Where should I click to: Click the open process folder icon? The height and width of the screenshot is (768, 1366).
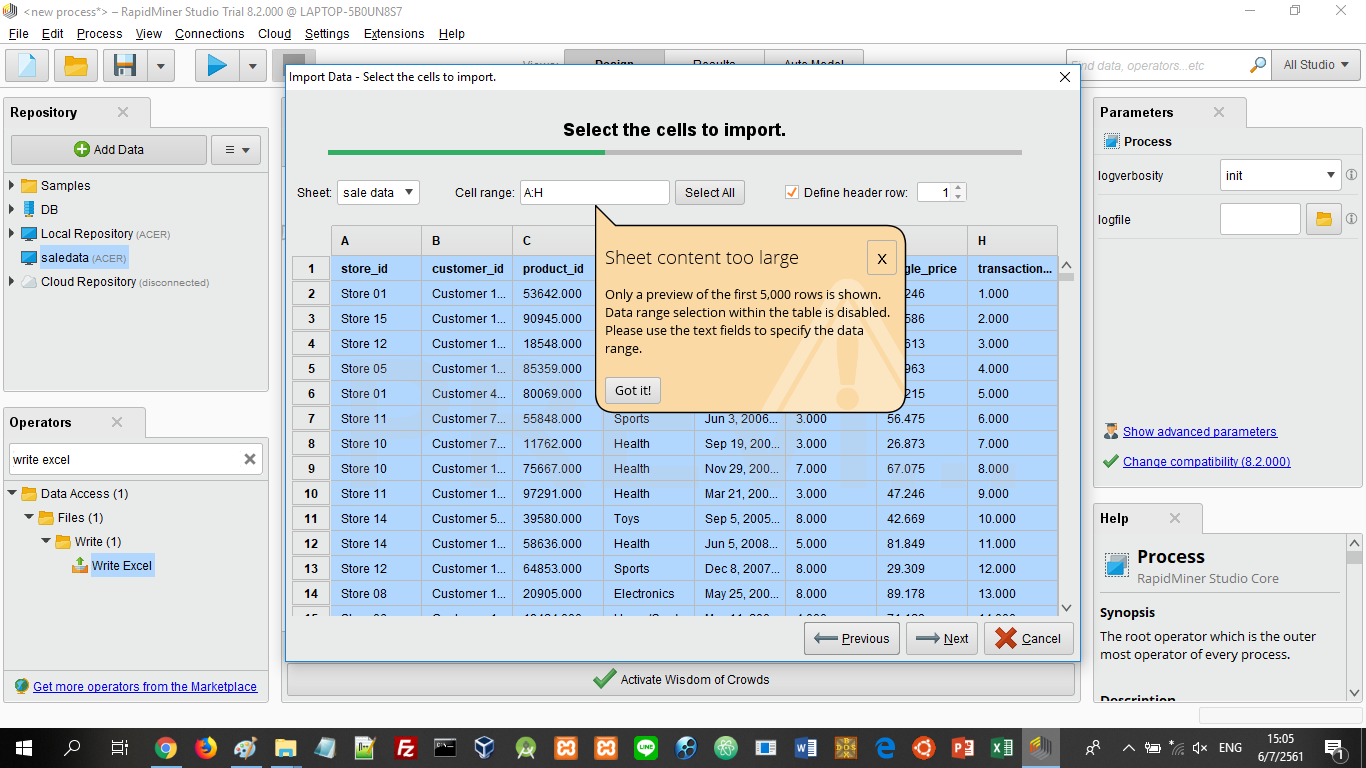pos(76,66)
